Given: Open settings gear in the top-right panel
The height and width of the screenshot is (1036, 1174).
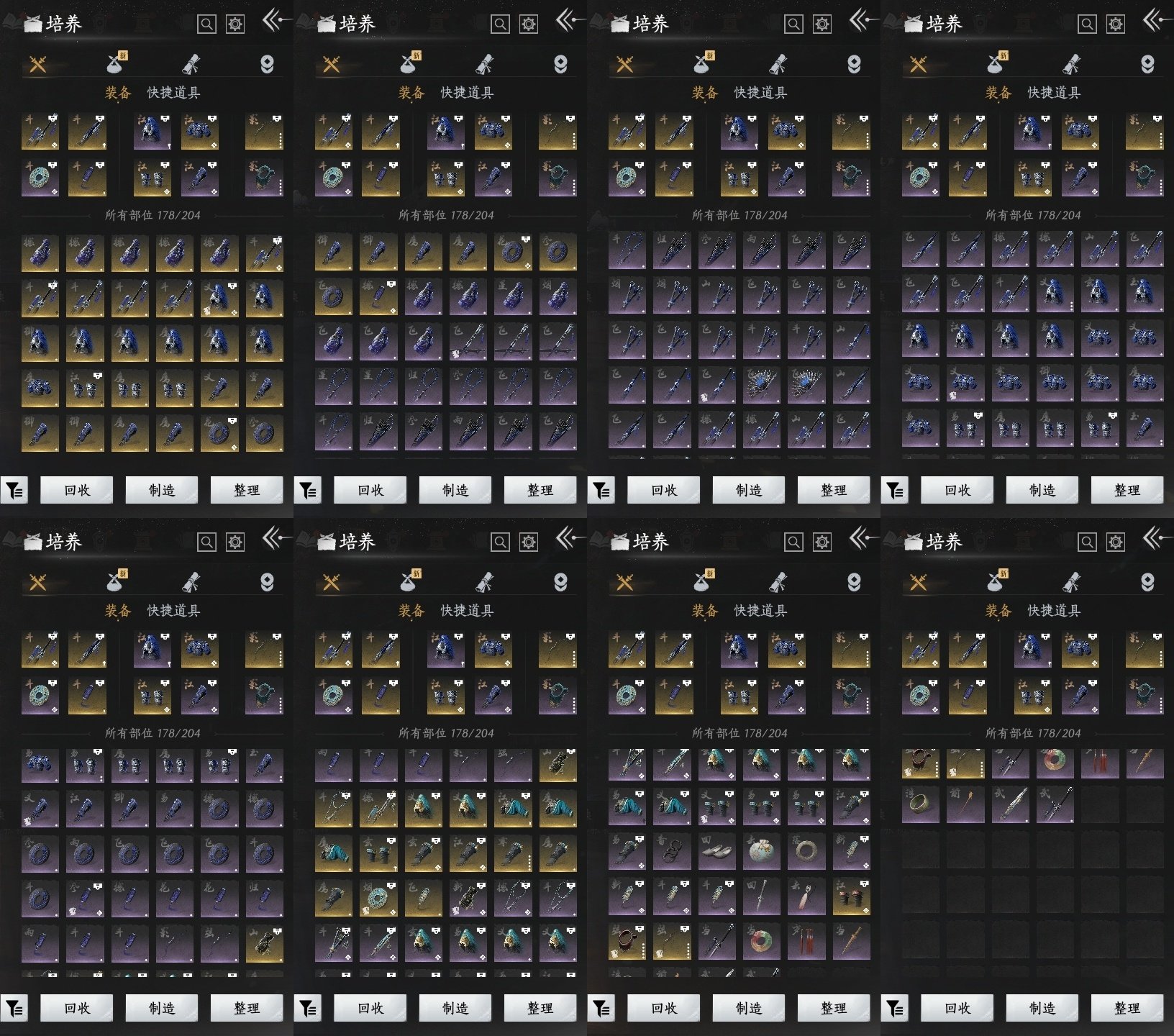Looking at the screenshot, I should tap(1115, 24).
